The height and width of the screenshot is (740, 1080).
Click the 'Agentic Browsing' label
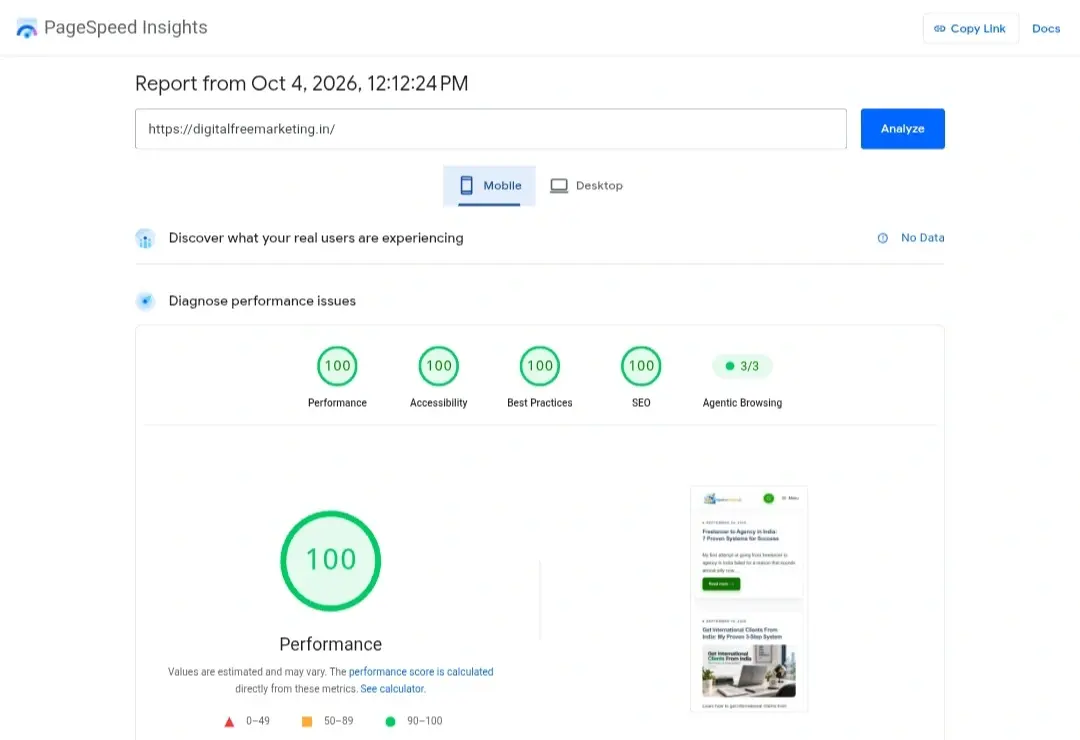[742, 403]
